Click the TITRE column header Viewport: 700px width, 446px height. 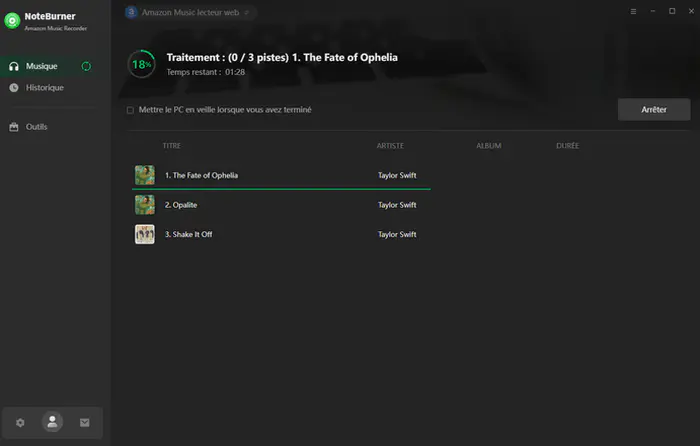(172, 146)
